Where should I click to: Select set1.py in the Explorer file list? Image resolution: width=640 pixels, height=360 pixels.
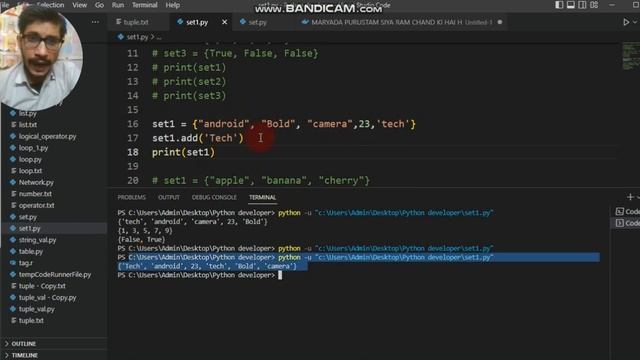click(x=29, y=228)
